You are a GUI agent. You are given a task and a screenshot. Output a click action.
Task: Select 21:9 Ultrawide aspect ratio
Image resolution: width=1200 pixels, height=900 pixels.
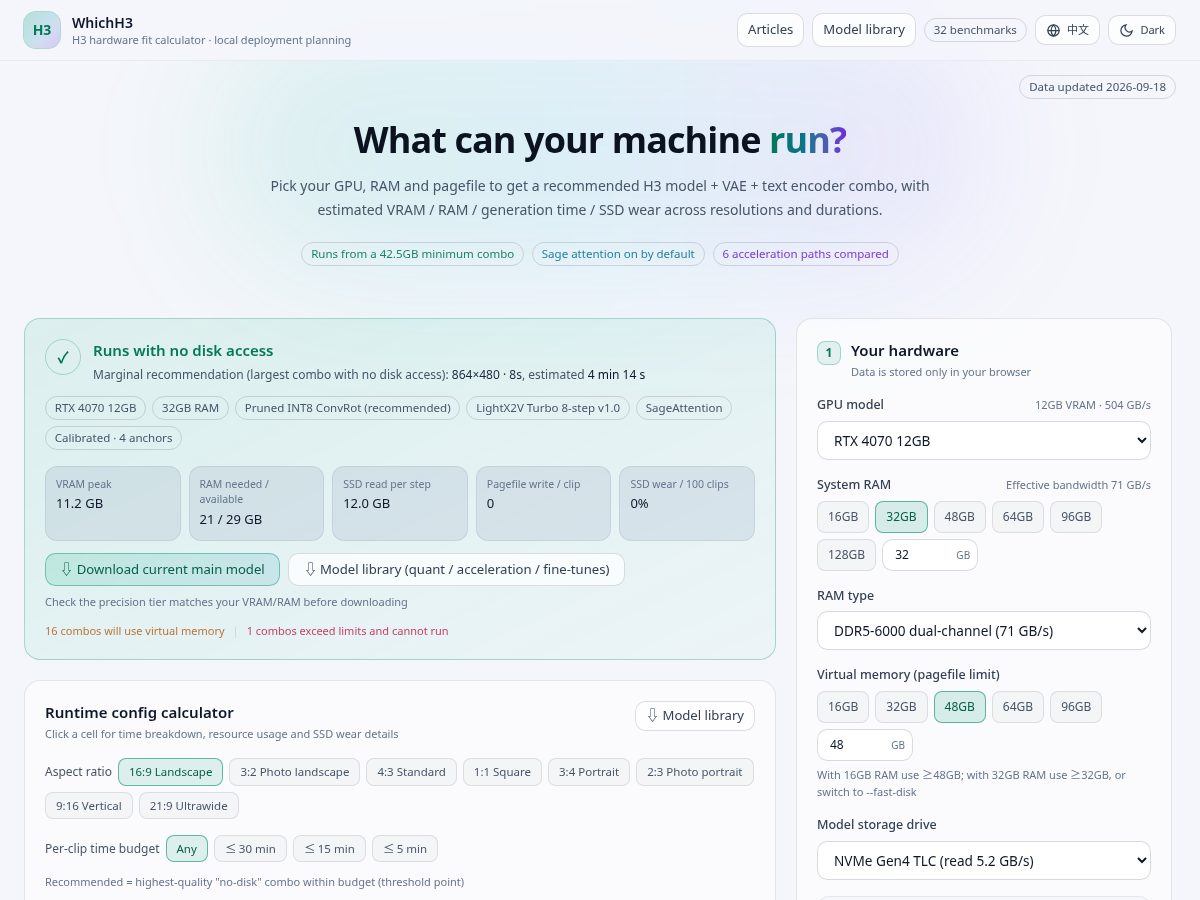point(189,806)
